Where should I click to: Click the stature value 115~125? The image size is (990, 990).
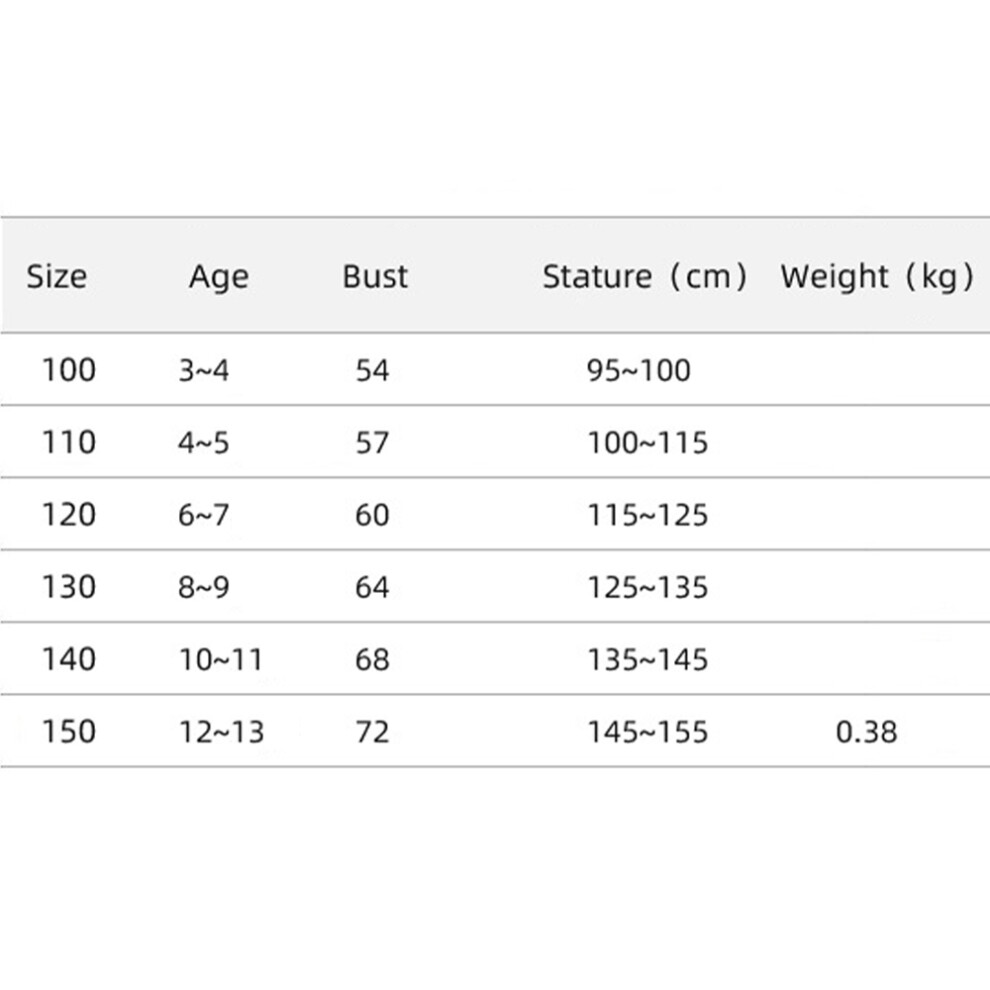coord(648,515)
